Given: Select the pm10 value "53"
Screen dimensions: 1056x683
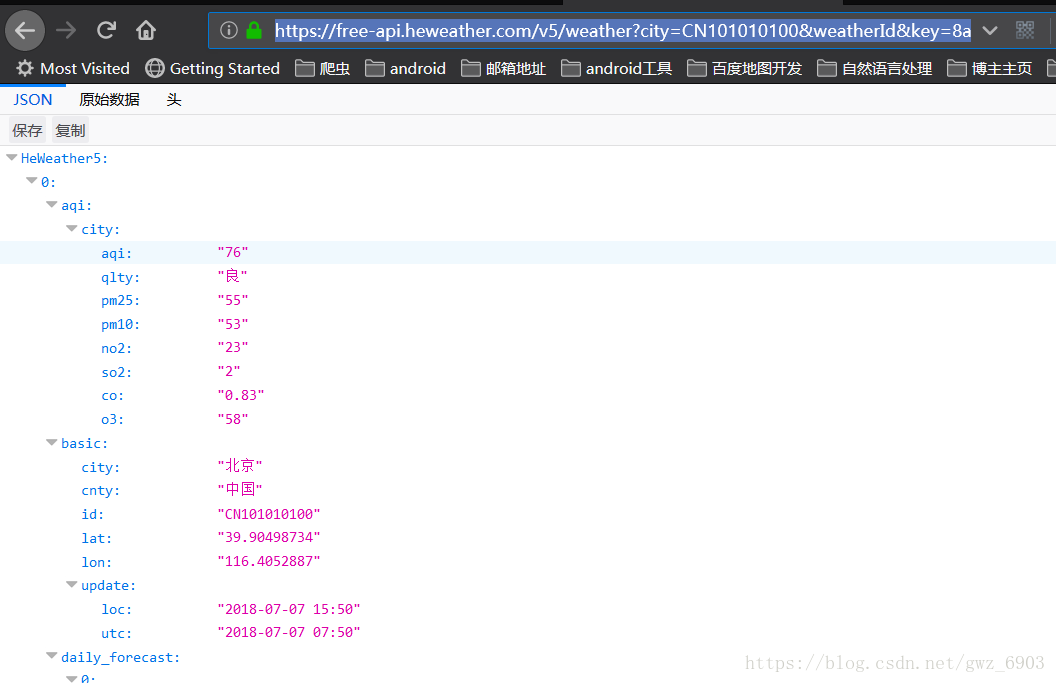Looking at the screenshot, I should pyautogui.click(x=233, y=324).
